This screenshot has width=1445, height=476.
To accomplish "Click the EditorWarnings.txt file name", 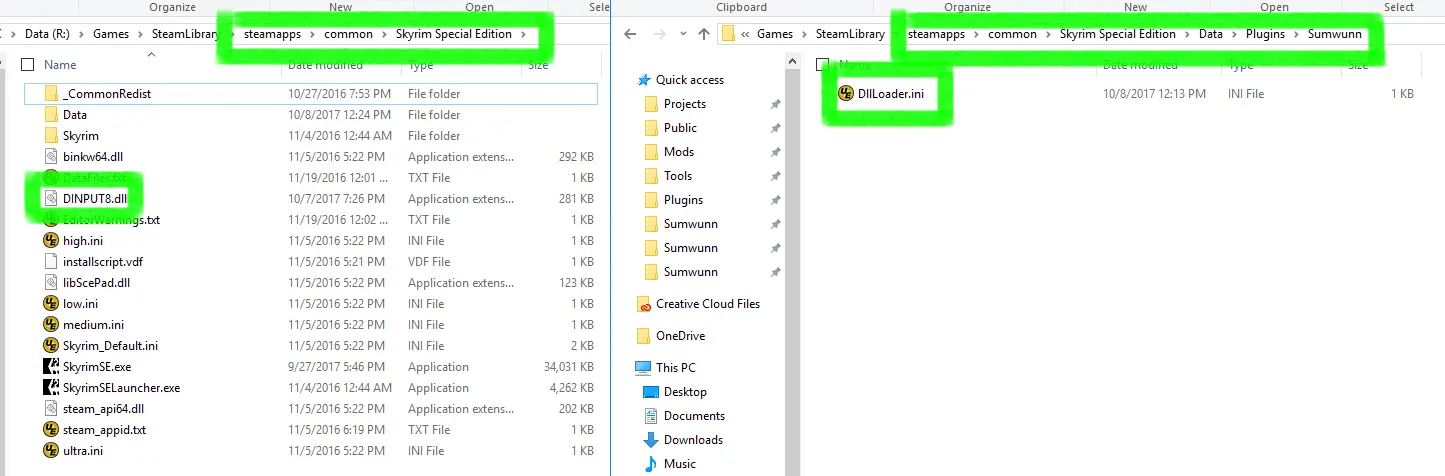I will click(111, 219).
